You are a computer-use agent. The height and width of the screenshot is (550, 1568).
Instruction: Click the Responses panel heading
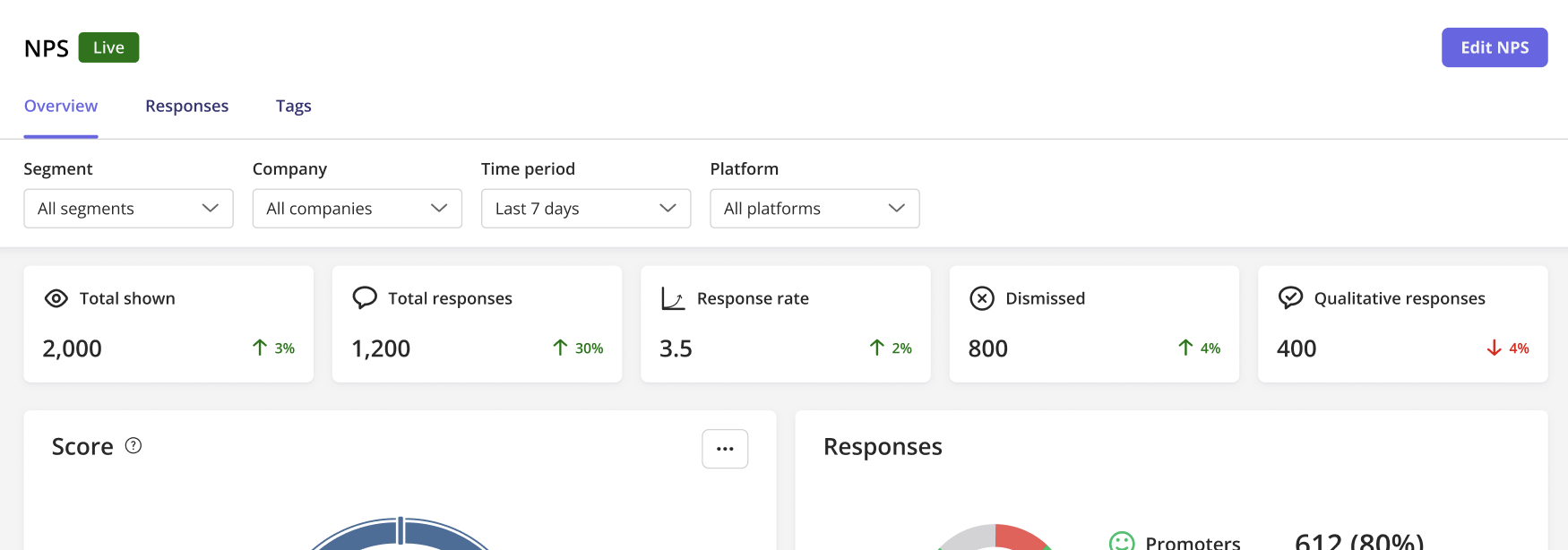point(883,446)
